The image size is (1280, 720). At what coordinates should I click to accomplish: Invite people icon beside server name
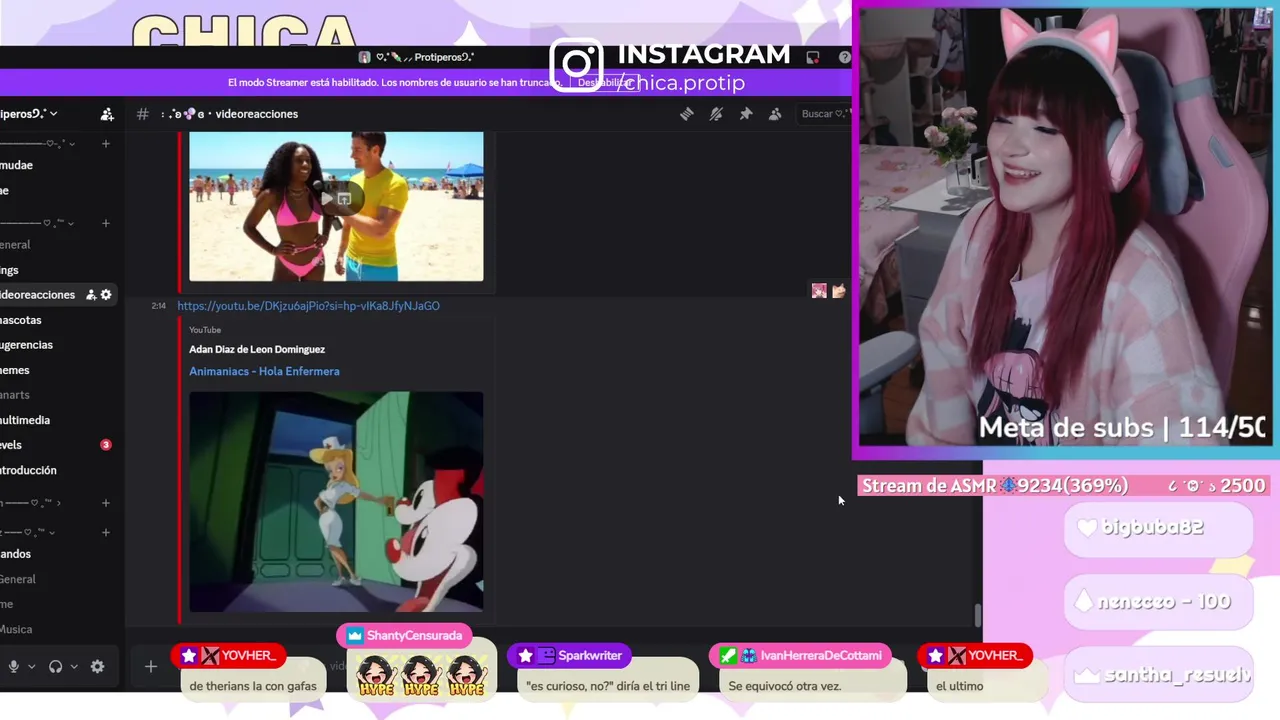click(x=107, y=114)
